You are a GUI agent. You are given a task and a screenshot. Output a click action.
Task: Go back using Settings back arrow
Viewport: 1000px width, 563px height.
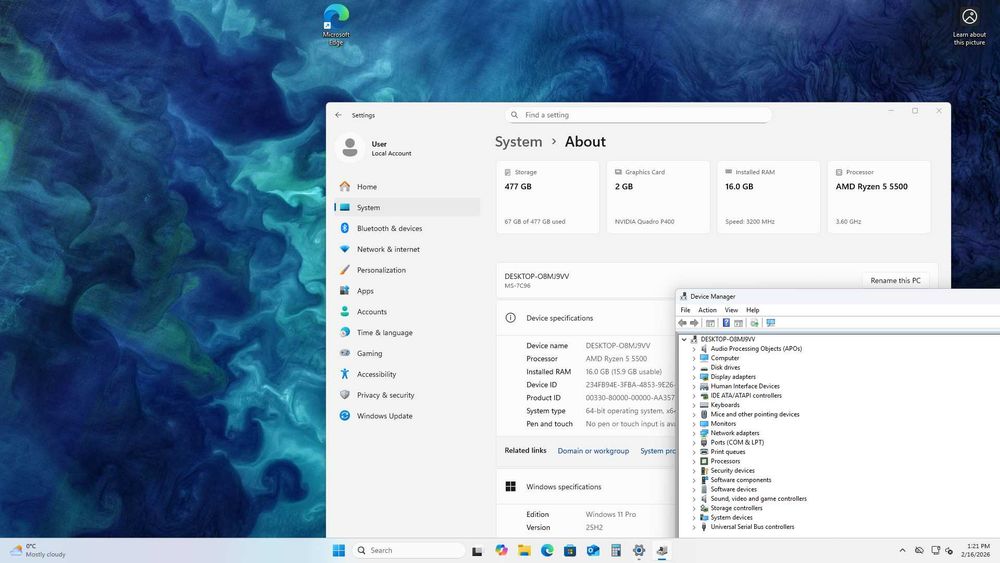[x=338, y=115]
